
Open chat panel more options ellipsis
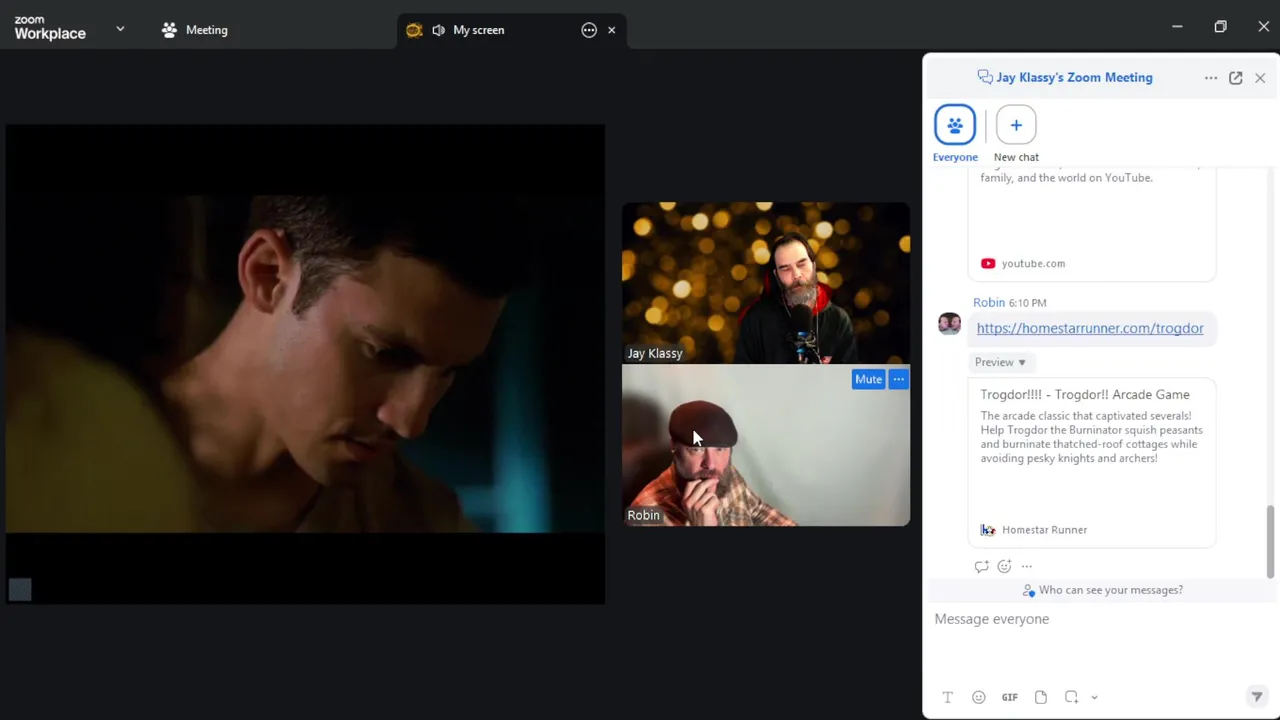(1211, 78)
